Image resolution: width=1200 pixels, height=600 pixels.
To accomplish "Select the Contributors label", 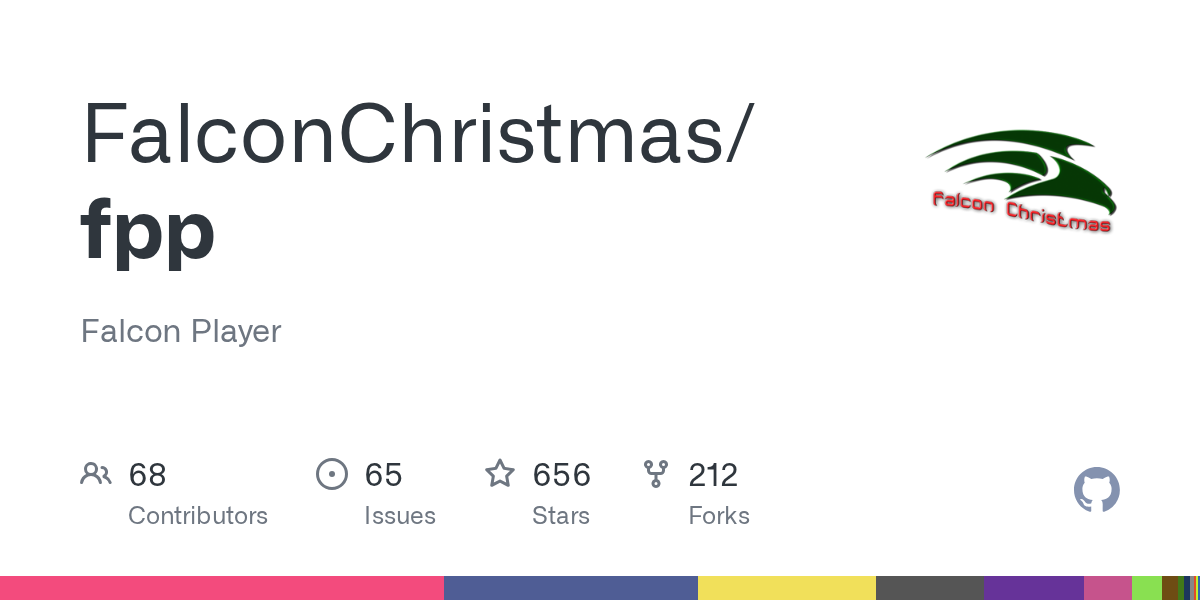I will click(x=198, y=516).
